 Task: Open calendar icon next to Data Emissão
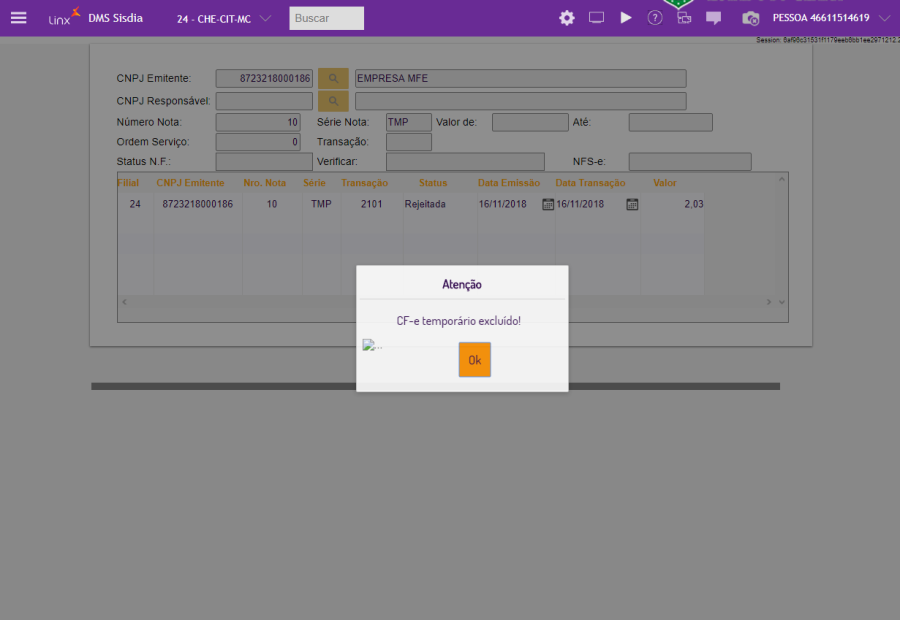pos(548,204)
